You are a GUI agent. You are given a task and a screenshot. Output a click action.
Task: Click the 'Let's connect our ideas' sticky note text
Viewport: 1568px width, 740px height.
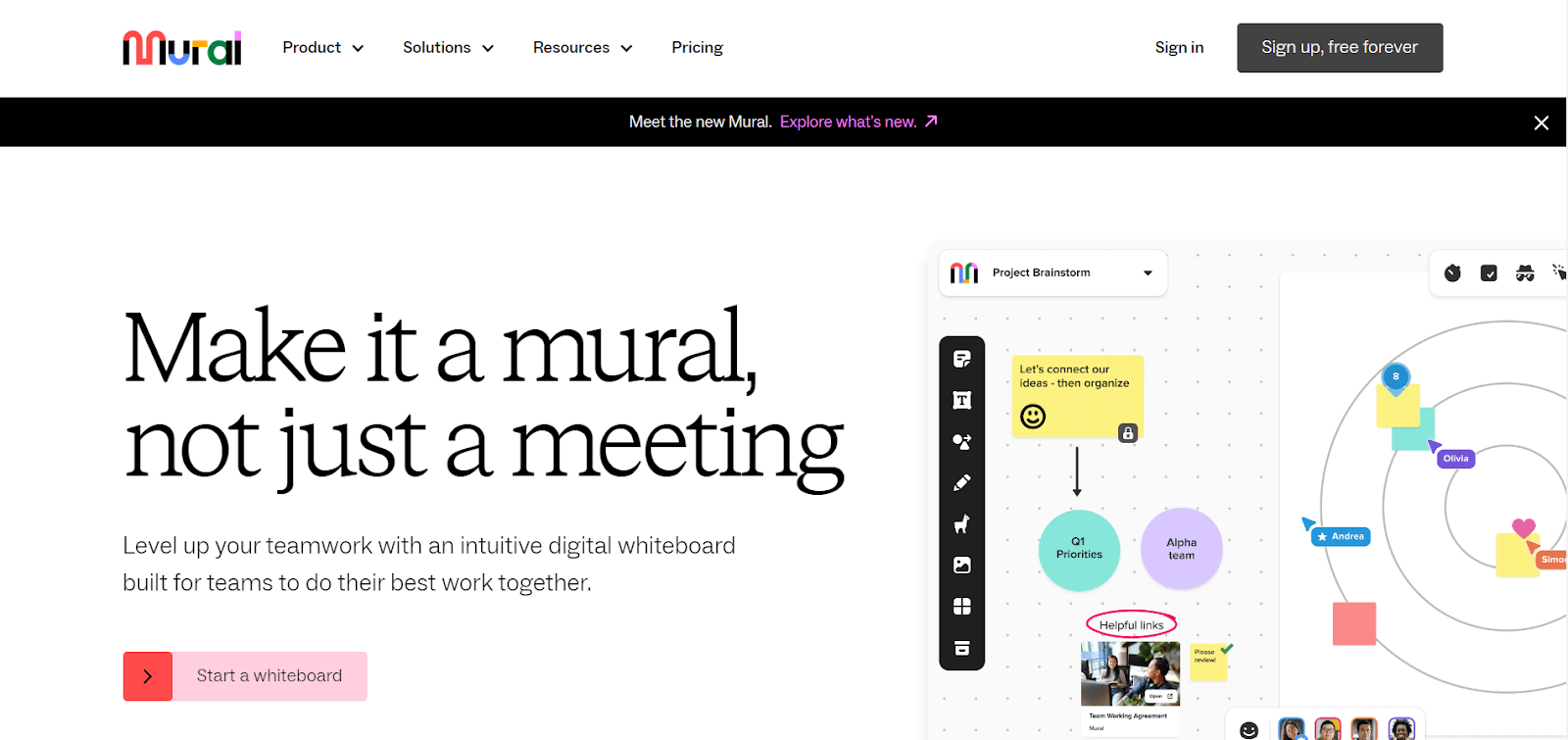click(x=1074, y=376)
